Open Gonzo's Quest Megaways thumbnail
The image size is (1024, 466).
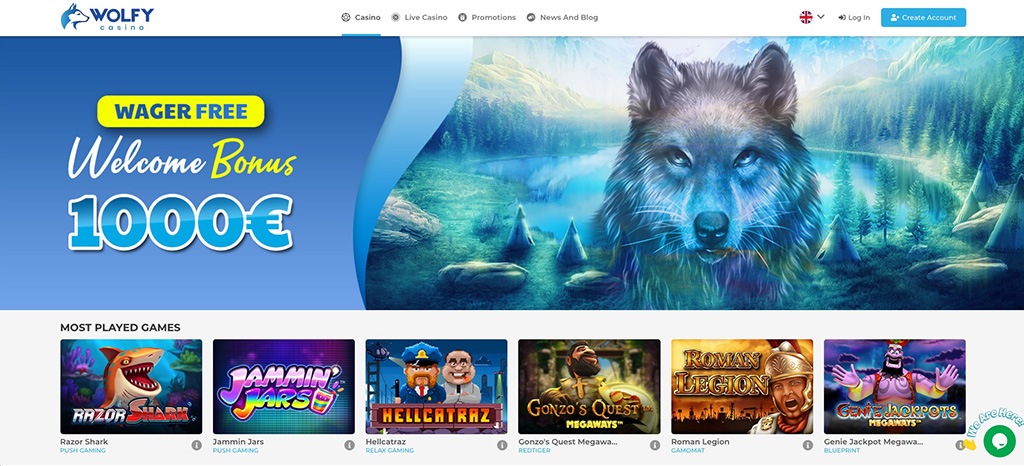tap(589, 386)
